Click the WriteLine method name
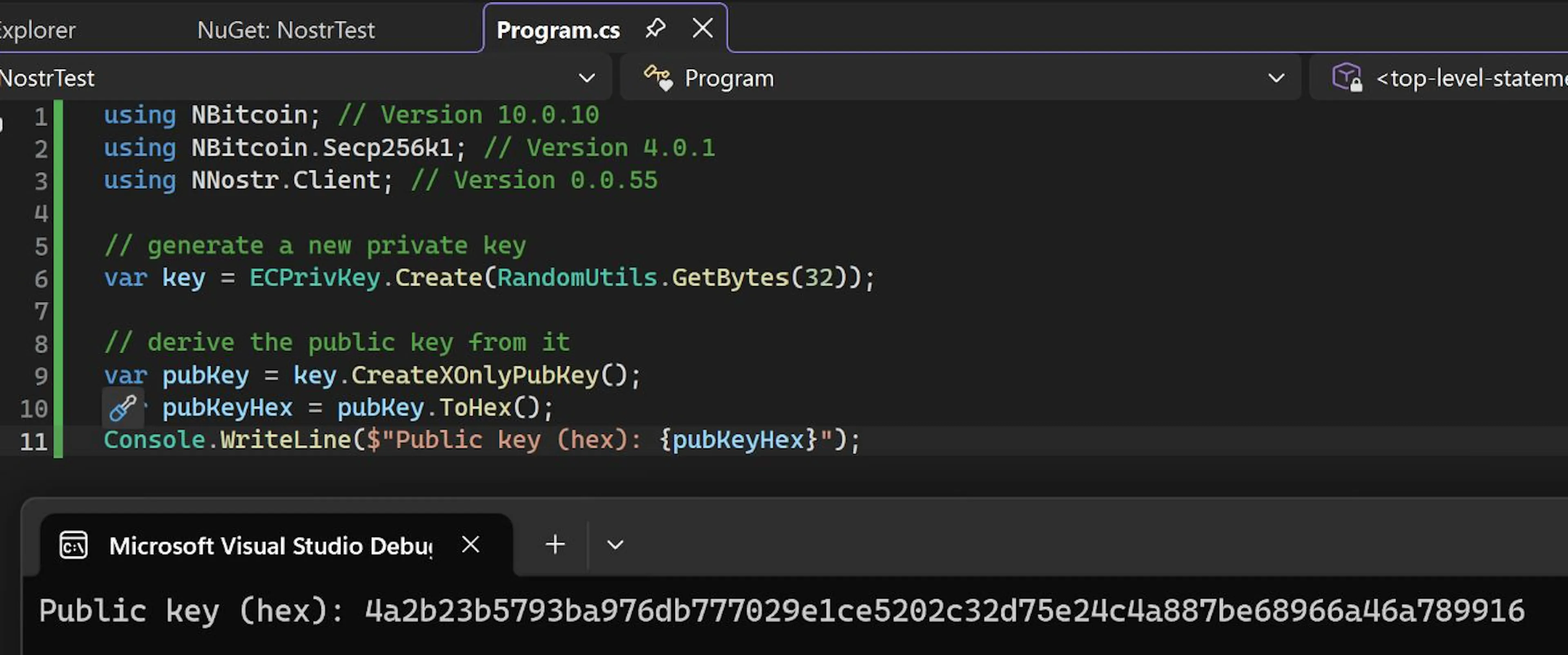 tap(285, 440)
